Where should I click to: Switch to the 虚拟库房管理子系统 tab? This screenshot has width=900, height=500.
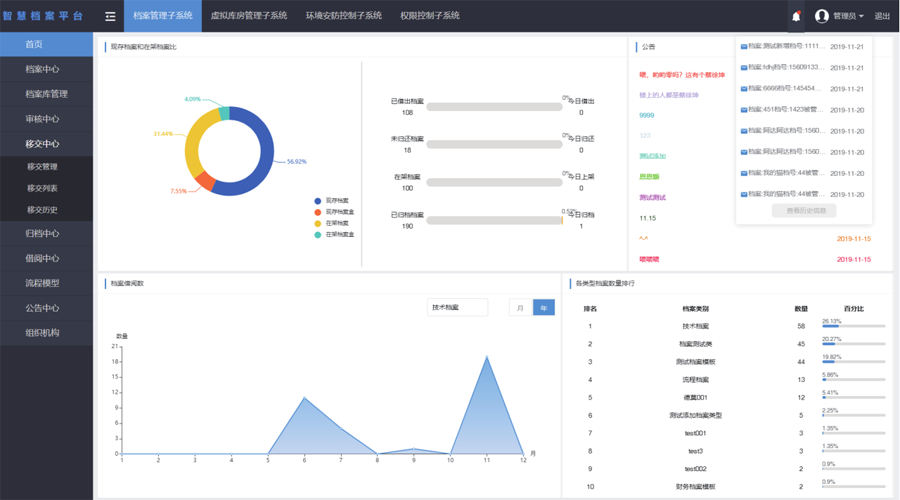[249, 15]
